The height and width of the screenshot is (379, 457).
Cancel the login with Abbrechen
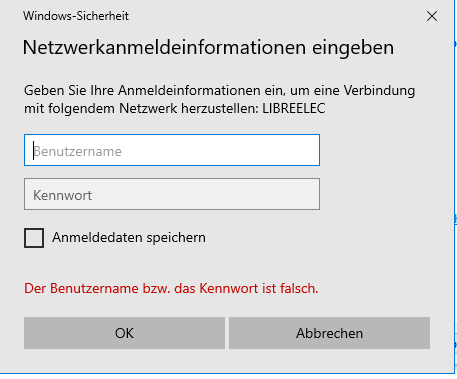tap(329, 333)
